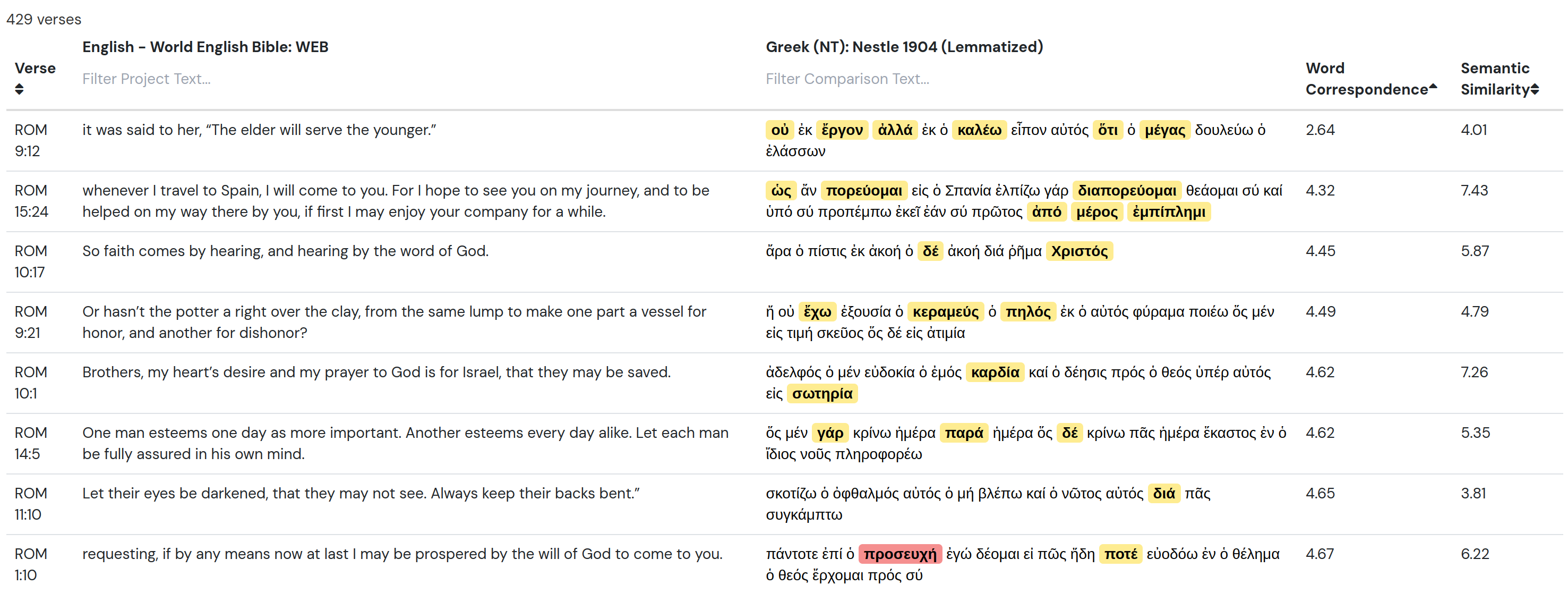This screenshot has height=593, width=1568.
Task: Click highlighted word πηλός in ROM 9:21
Action: pyautogui.click(x=1027, y=312)
